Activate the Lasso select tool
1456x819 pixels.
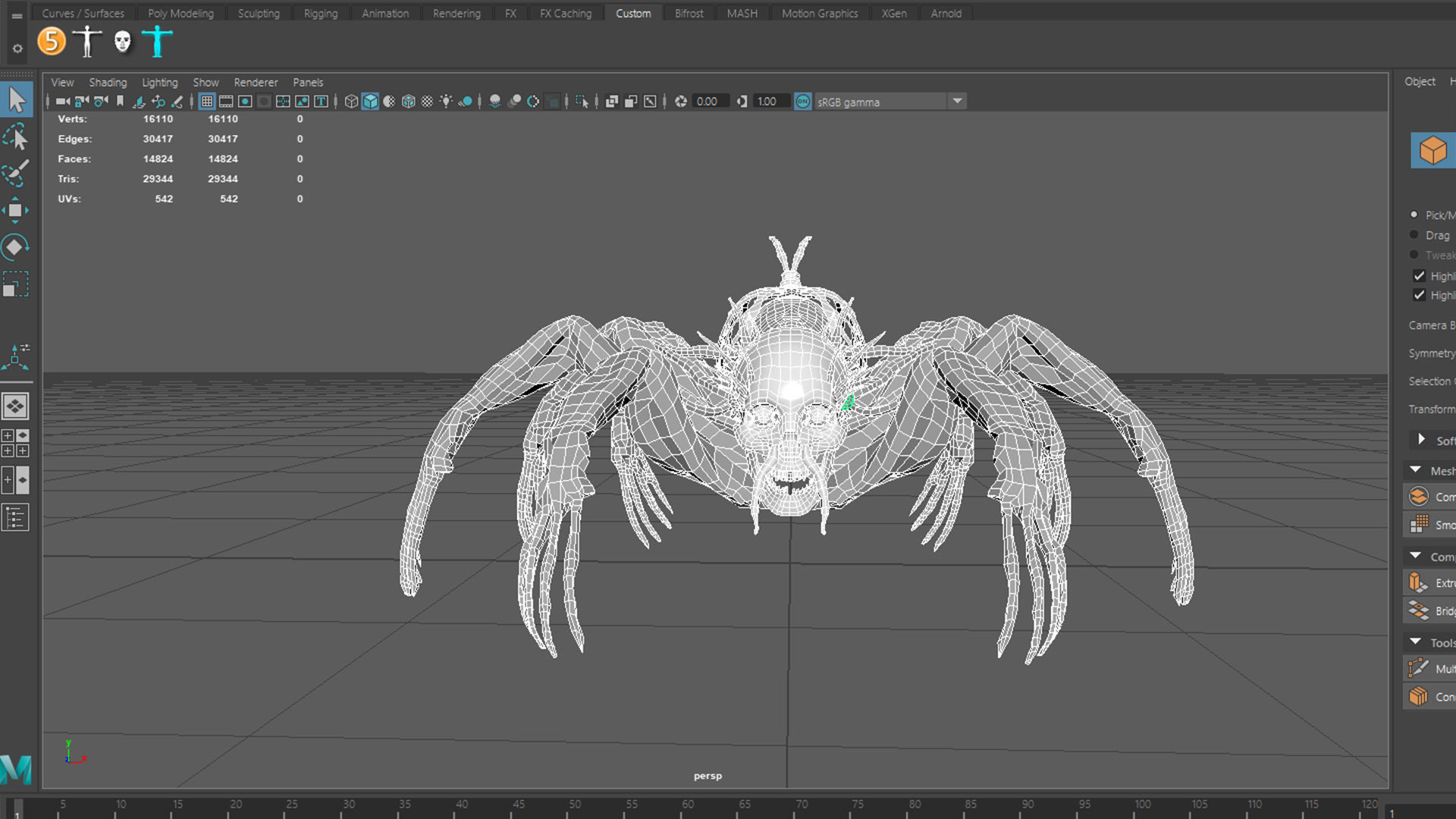click(x=16, y=137)
